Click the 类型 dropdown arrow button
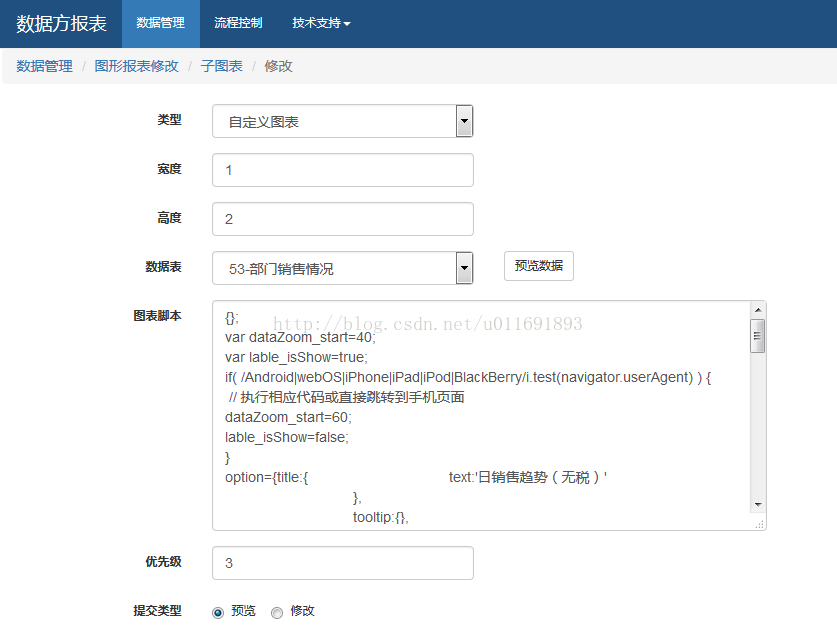 (464, 121)
